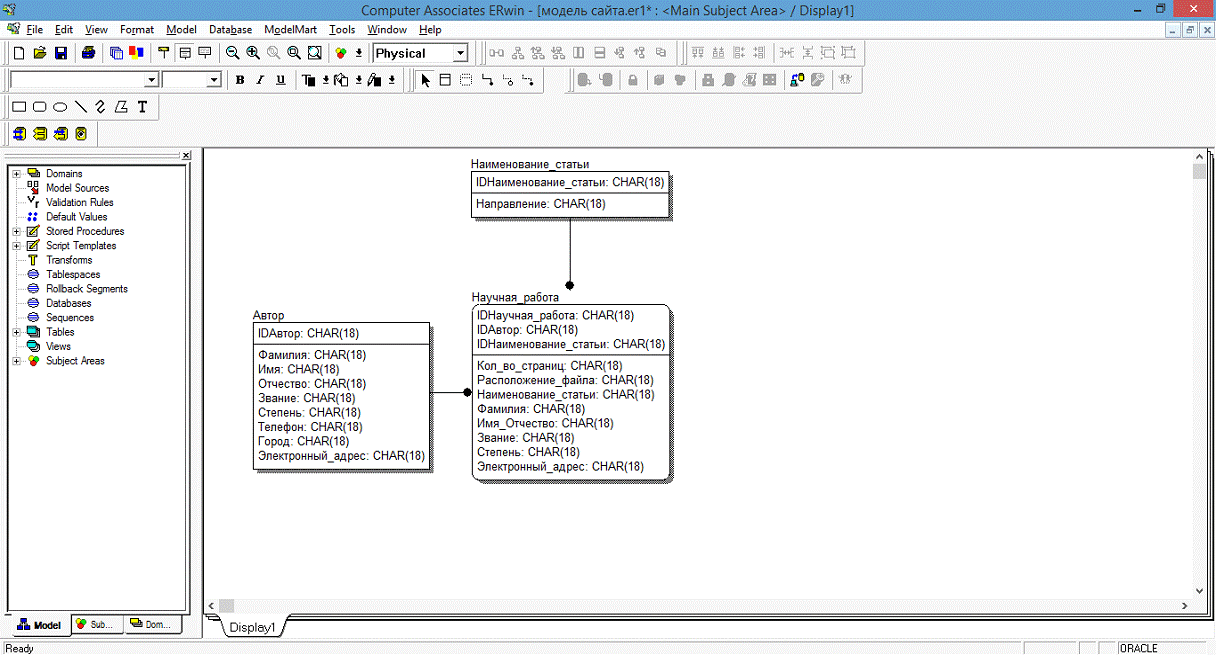Select the Автор entity title
Image resolution: width=1216 pixels, height=655 pixels.
[268, 316]
